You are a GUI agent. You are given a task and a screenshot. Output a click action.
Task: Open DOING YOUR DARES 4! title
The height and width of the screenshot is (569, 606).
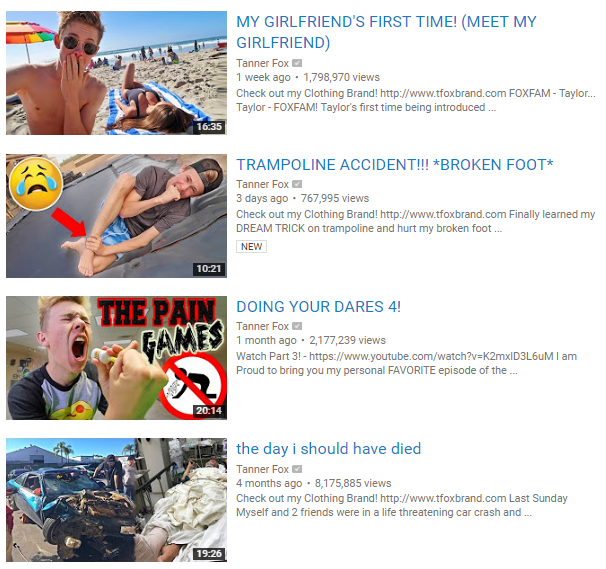pos(318,307)
